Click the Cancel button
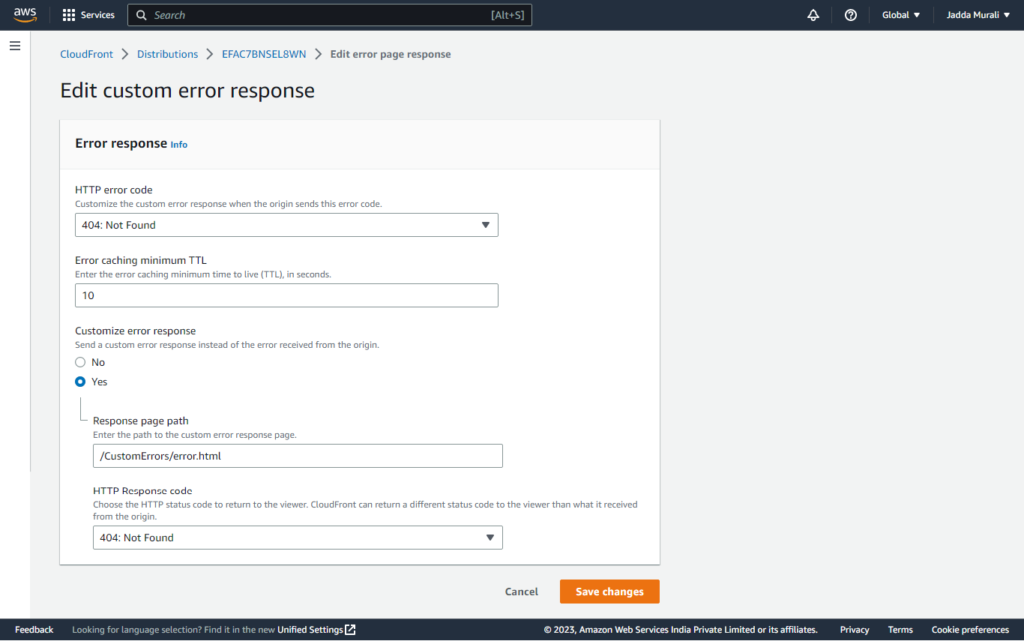 [521, 591]
